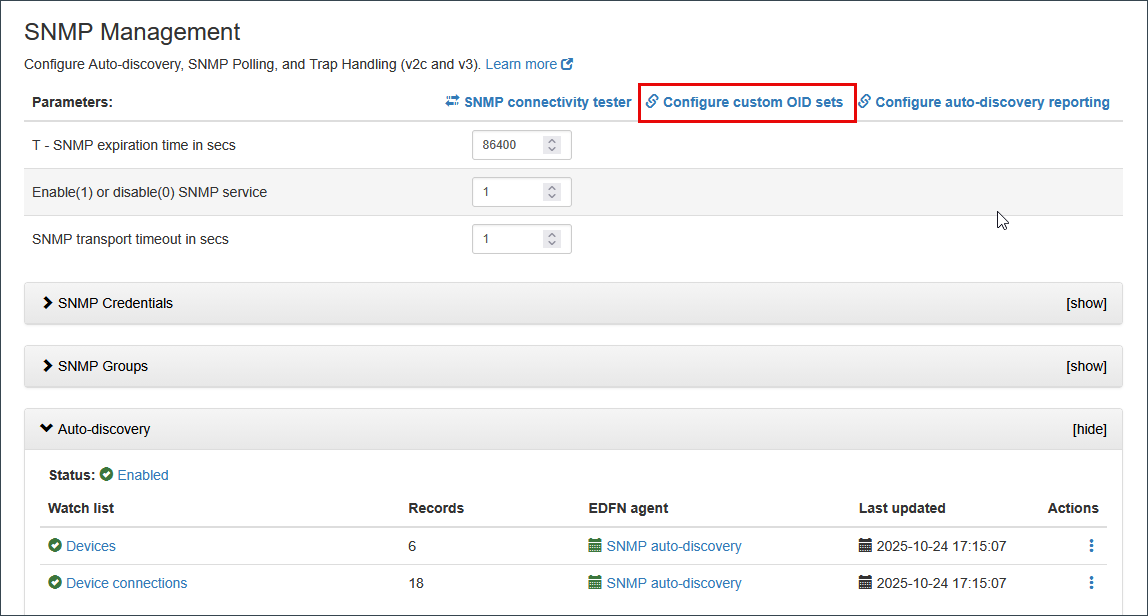Toggle the Auto-discovery Enabled status link
Image resolution: width=1148 pixels, height=616 pixels.
coord(143,475)
